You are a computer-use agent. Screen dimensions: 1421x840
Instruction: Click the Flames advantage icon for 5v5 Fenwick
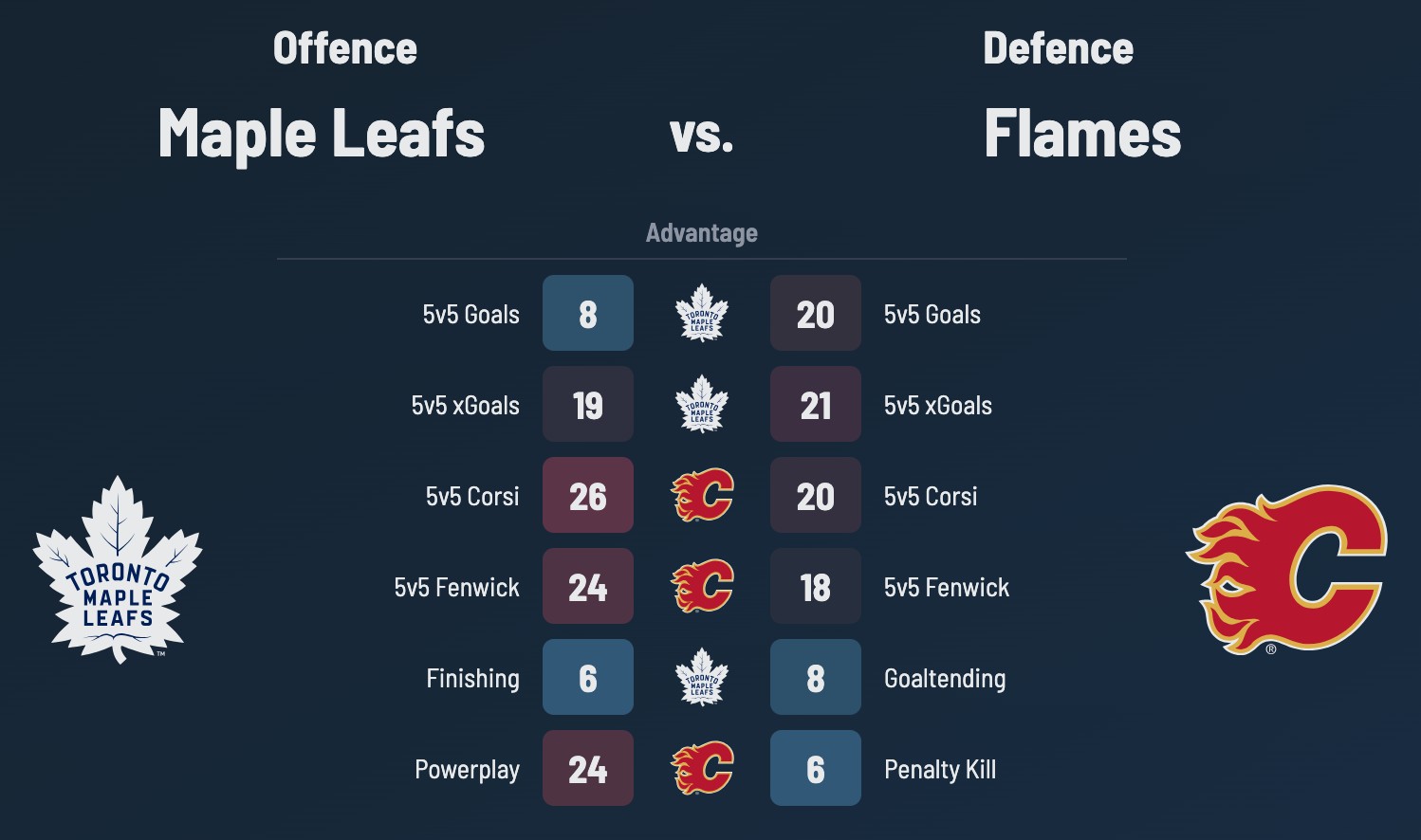pyautogui.click(x=702, y=586)
